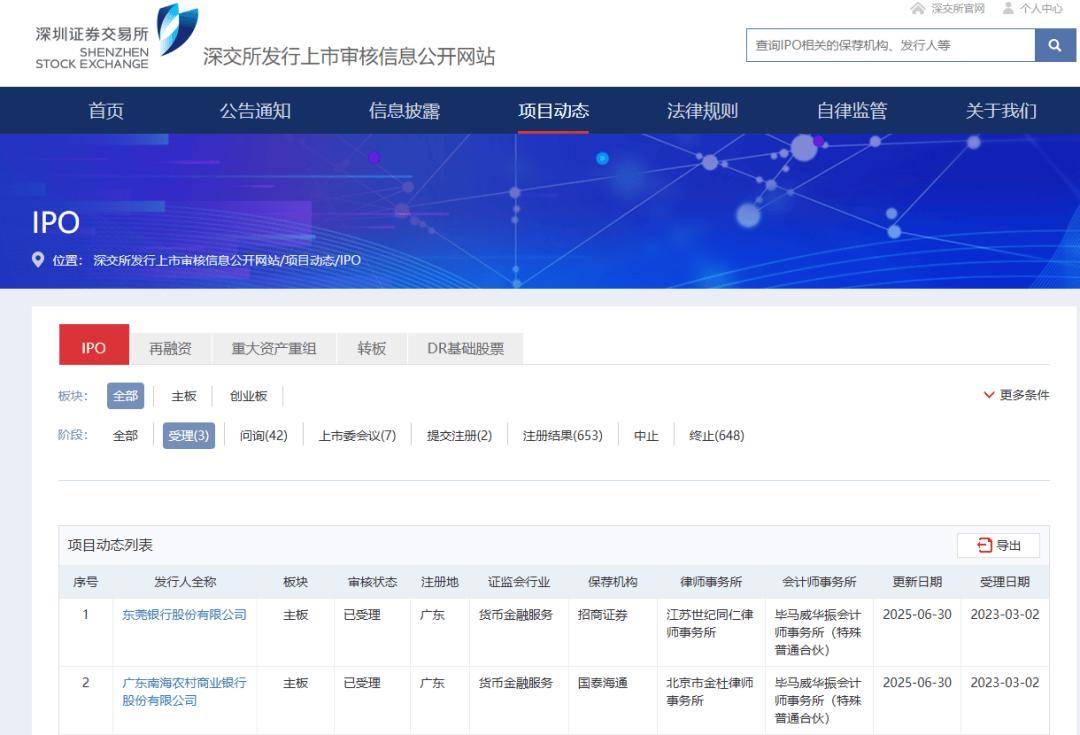Screen dimensions: 1080x735
Task: Select the DR基础股票 tab
Action: (465, 349)
